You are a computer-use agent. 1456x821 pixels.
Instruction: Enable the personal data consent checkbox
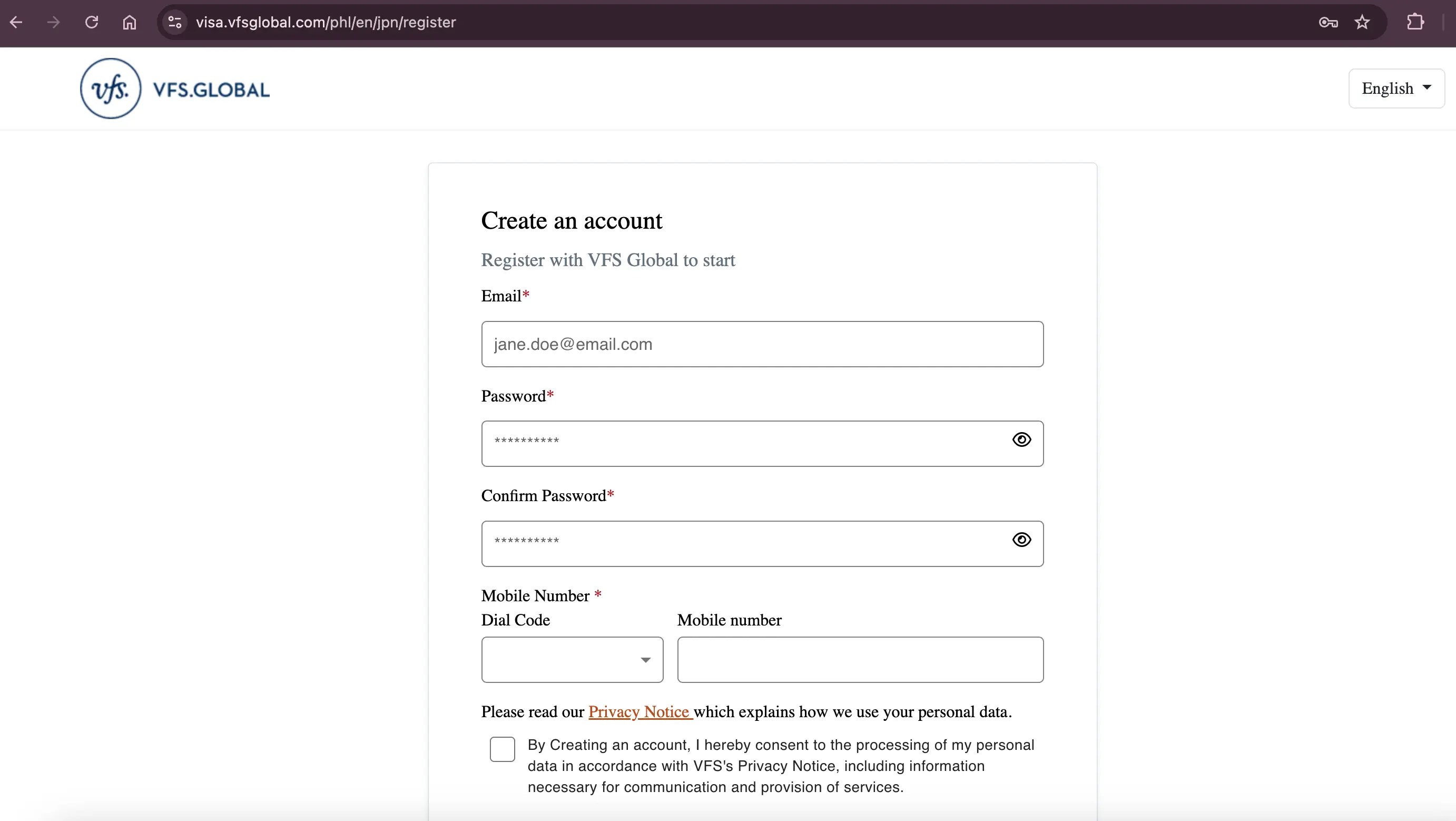pyautogui.click(x=502, y=749)
